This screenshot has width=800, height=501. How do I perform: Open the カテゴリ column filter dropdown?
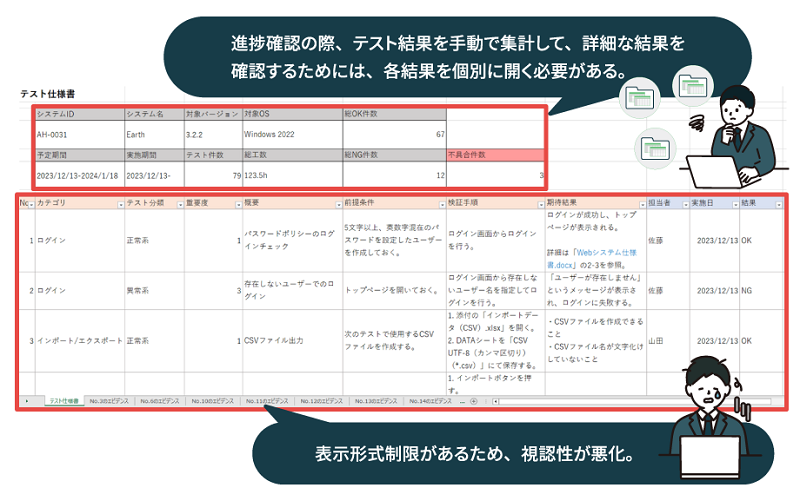(x=121, y=205)
